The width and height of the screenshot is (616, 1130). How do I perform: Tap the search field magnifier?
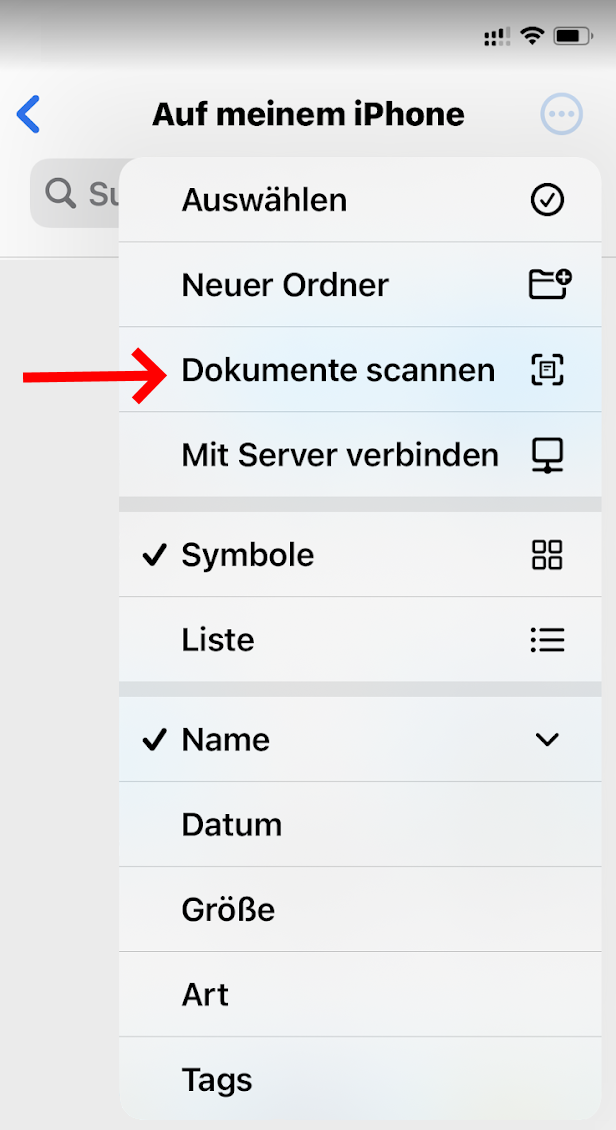(61, 193)
